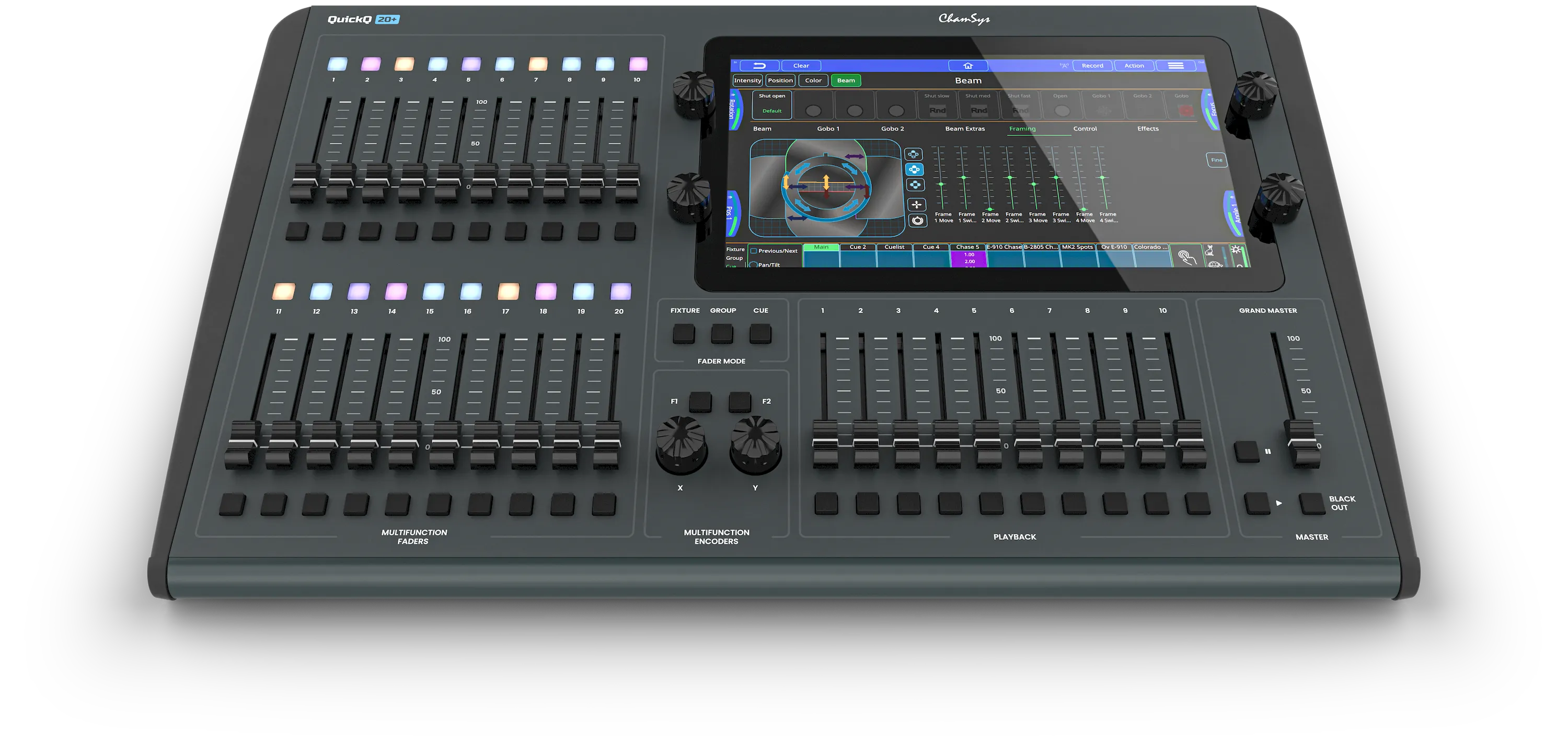1568x755 pixels.
Task: Enable the CUE fader mode button
Action: click(x=760, y=333)
